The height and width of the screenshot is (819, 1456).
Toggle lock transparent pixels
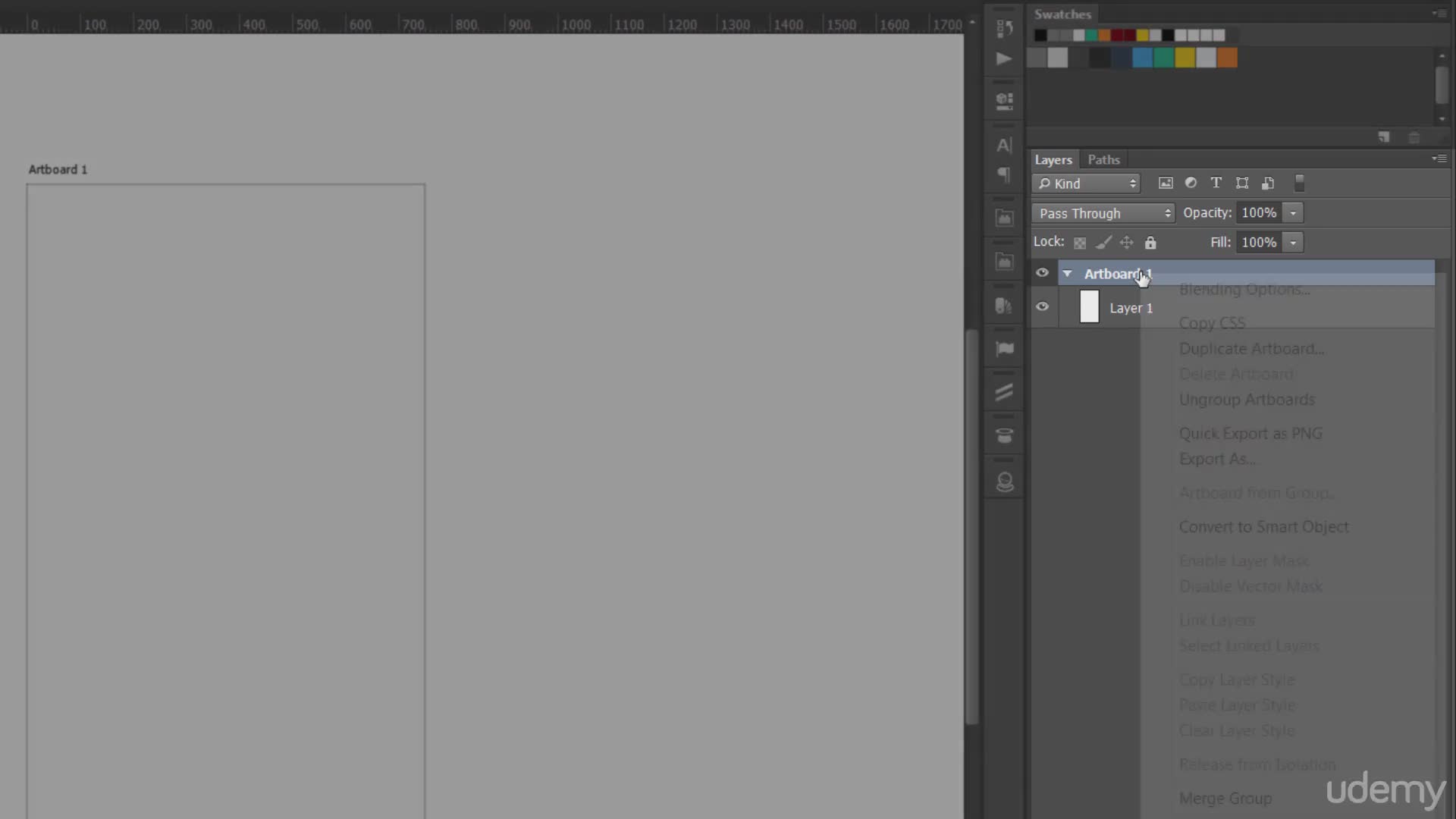click(x=1080, y=243)
